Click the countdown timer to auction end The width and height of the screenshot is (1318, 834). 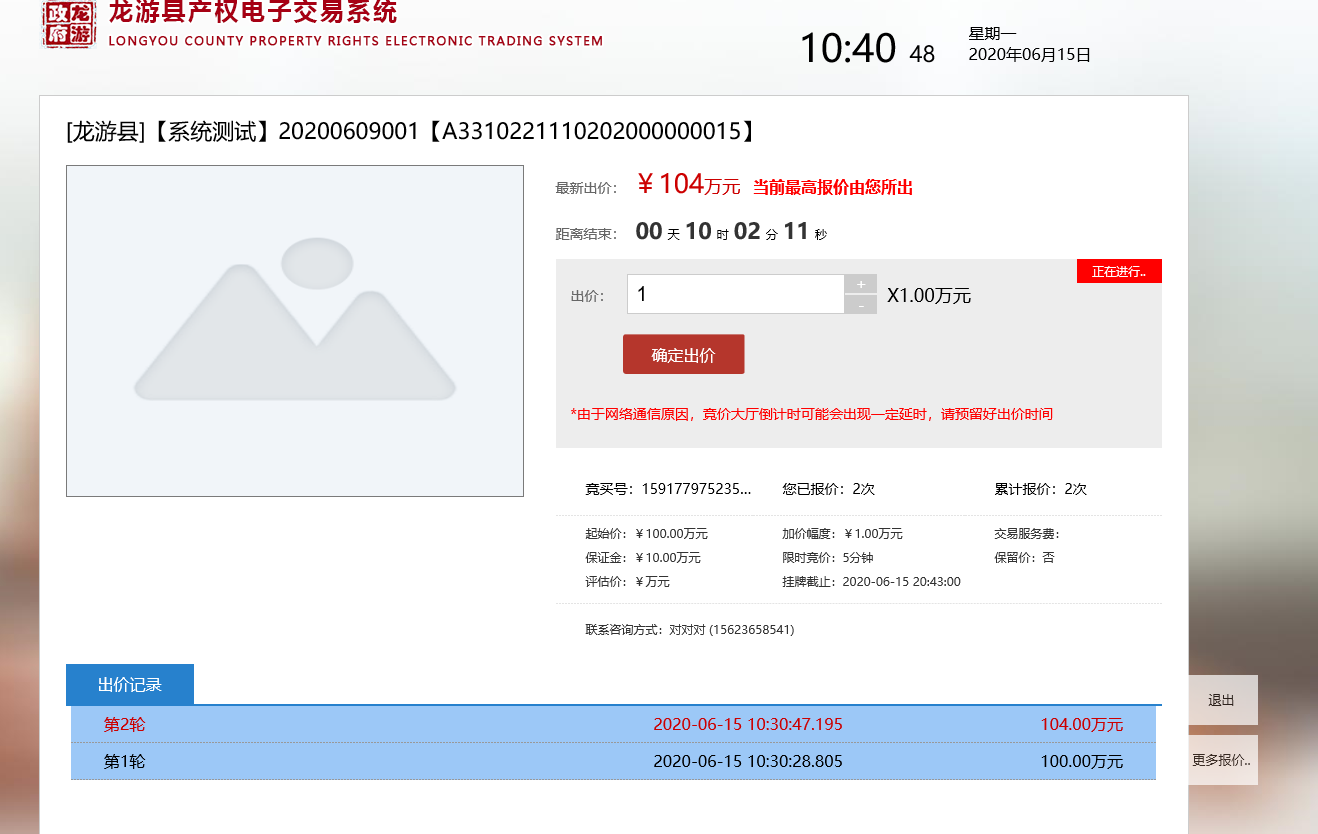point(731,232)
